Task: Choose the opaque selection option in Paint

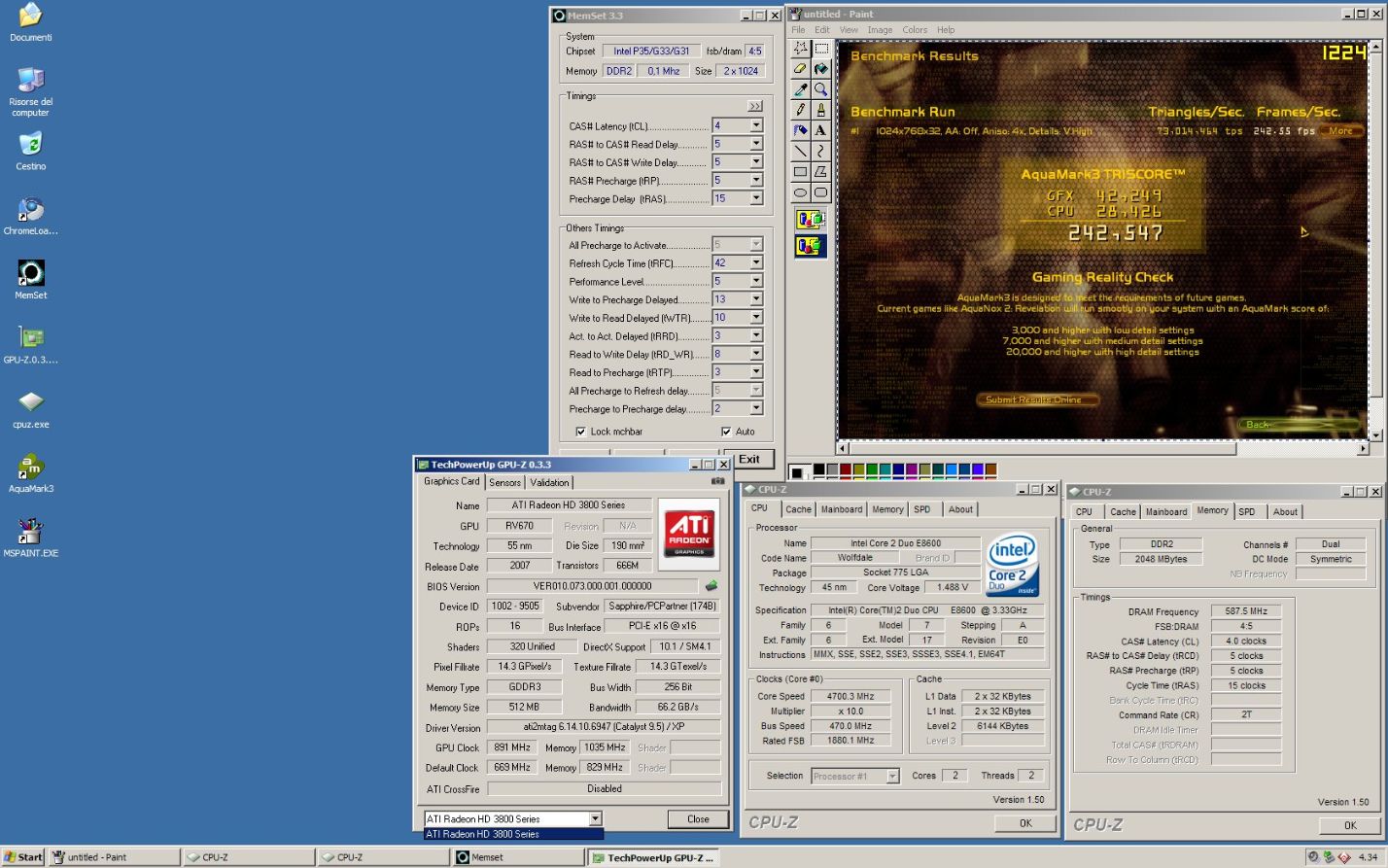Action: 811,220
